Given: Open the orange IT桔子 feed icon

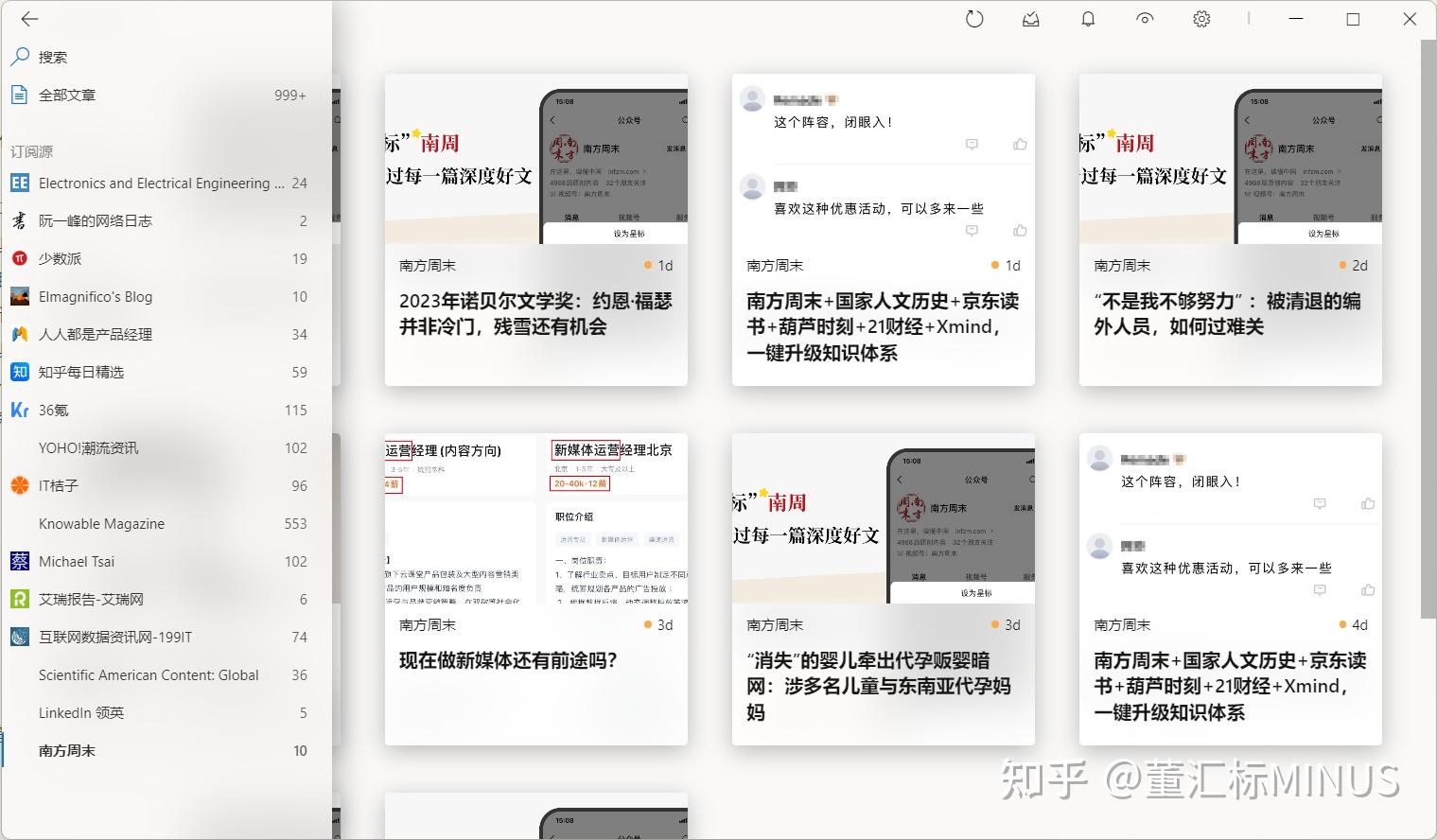Looking at the screenshot, I should (x=20, y=485).
